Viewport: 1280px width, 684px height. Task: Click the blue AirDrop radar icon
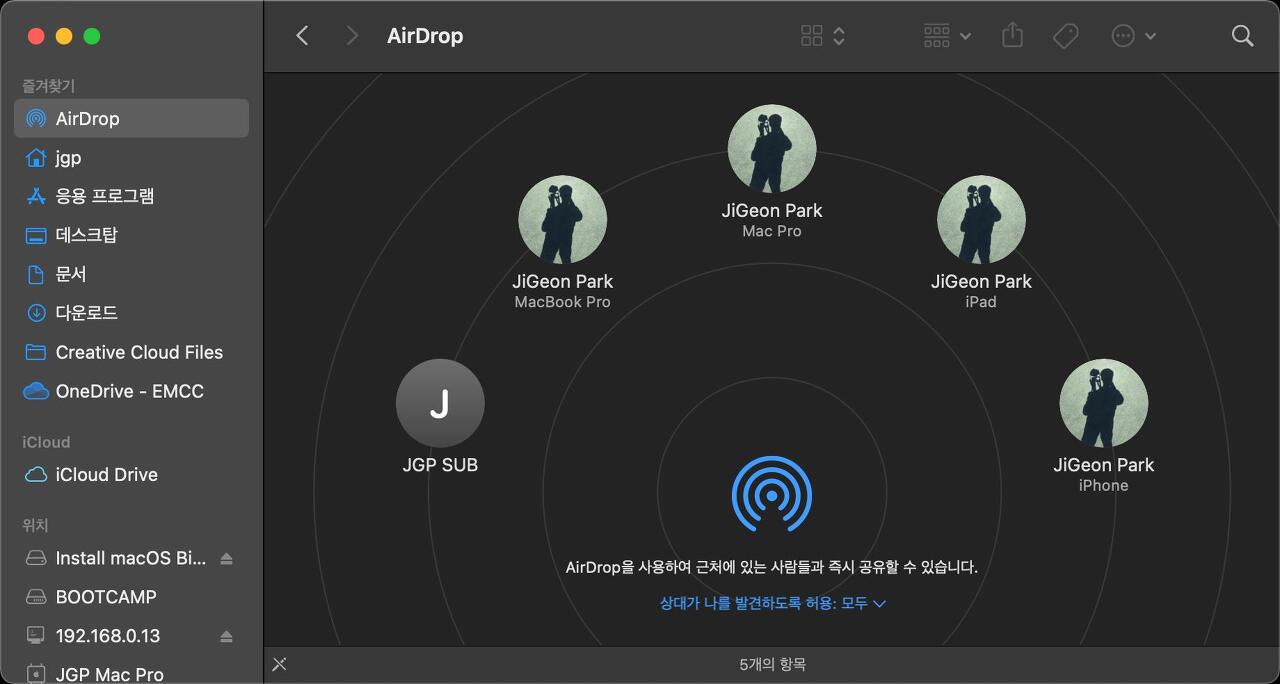click(x=772, y=494)
